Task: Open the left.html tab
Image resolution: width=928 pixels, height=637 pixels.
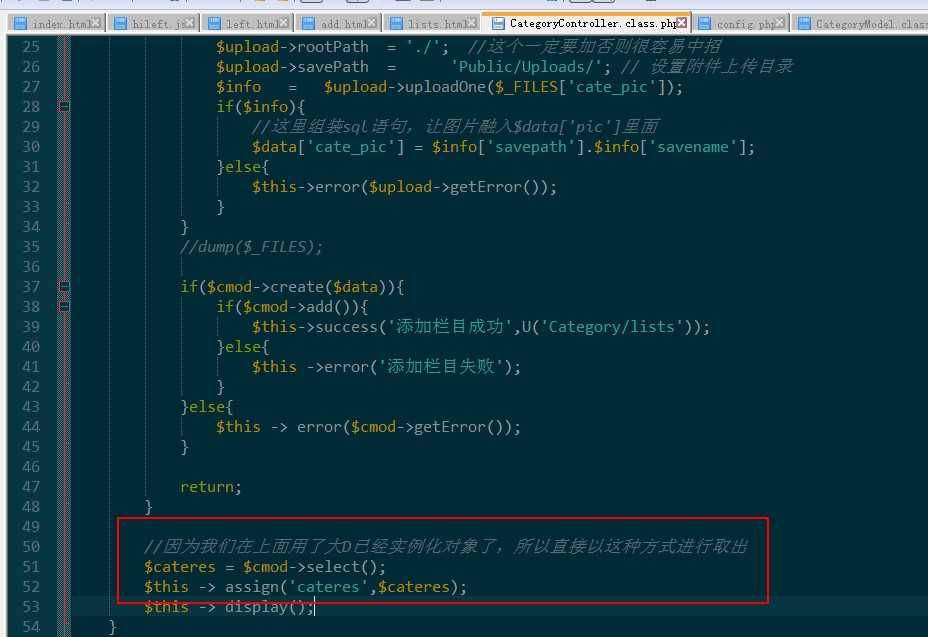Action: (x=247, y=23)
